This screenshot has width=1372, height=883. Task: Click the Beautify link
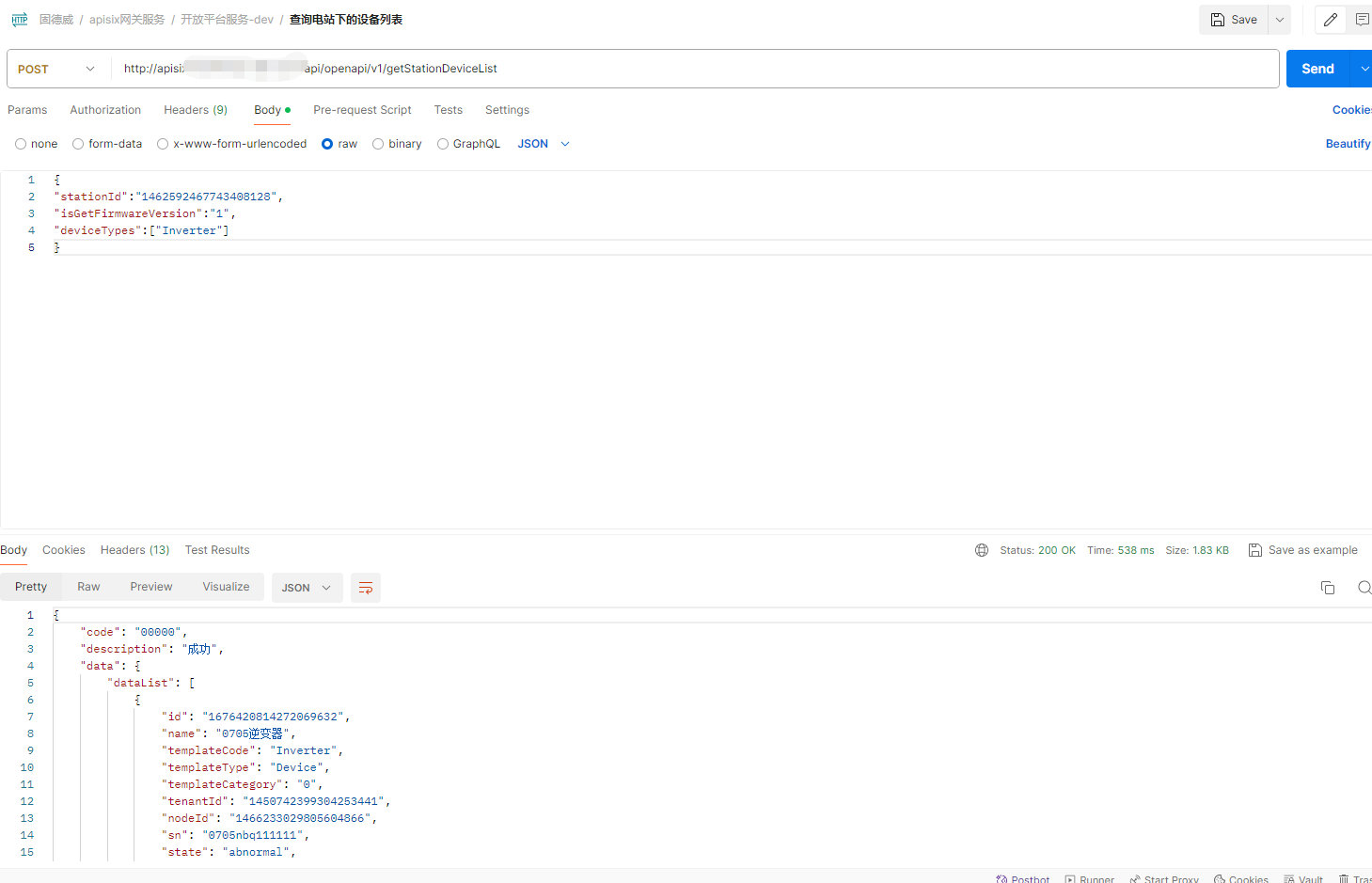coord(1348,144)
